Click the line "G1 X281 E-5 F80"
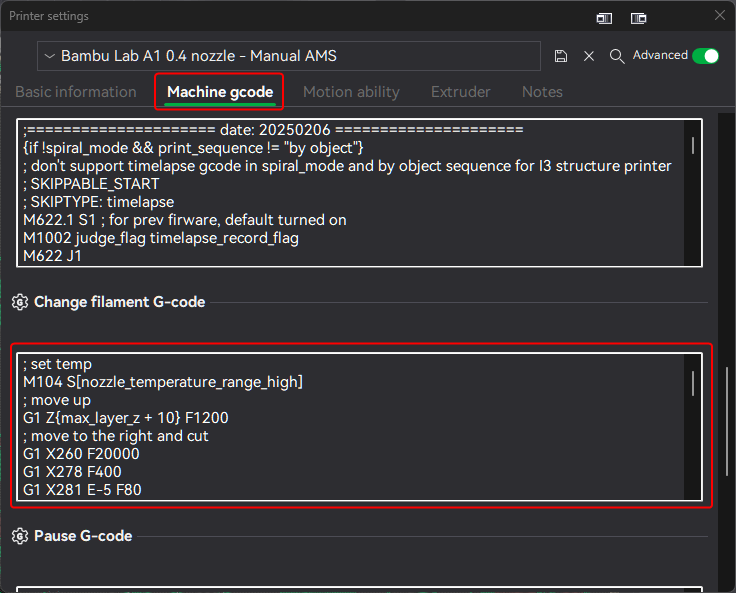The width and height of the screenshot is (736, 593). coord(82,490)
